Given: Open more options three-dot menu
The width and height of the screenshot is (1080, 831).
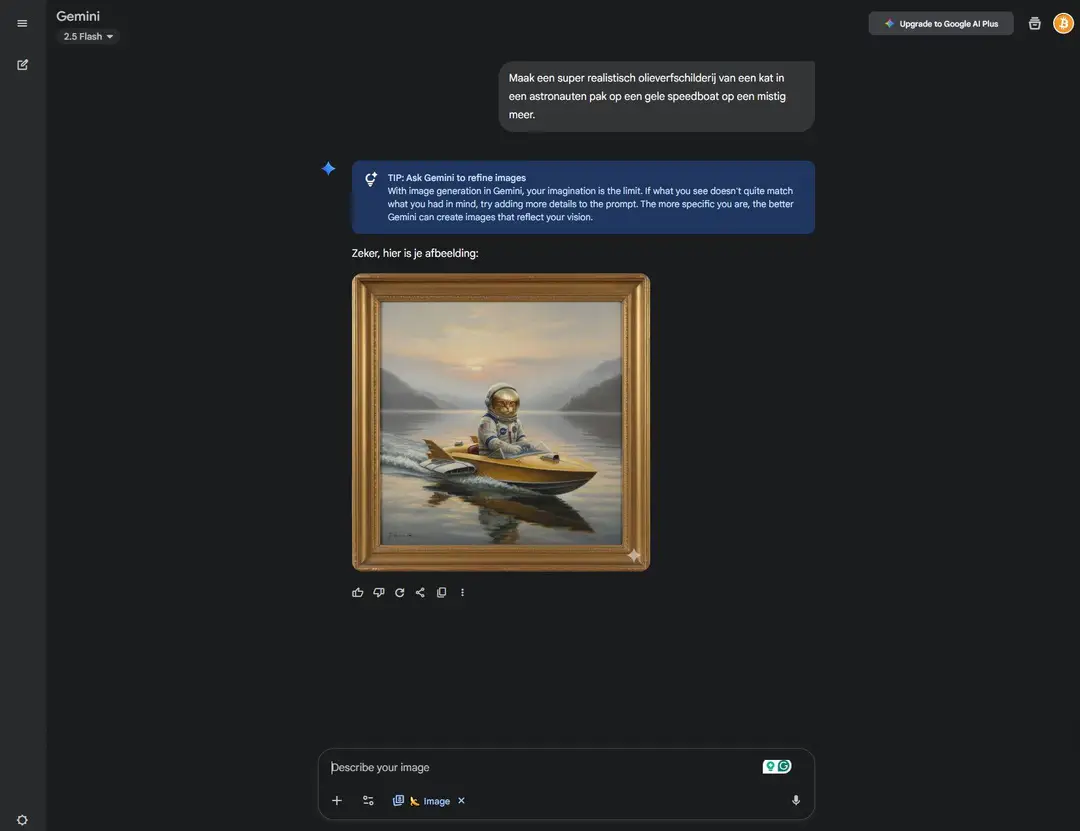Looking at the screenshot, I should (x=462, y=593).
